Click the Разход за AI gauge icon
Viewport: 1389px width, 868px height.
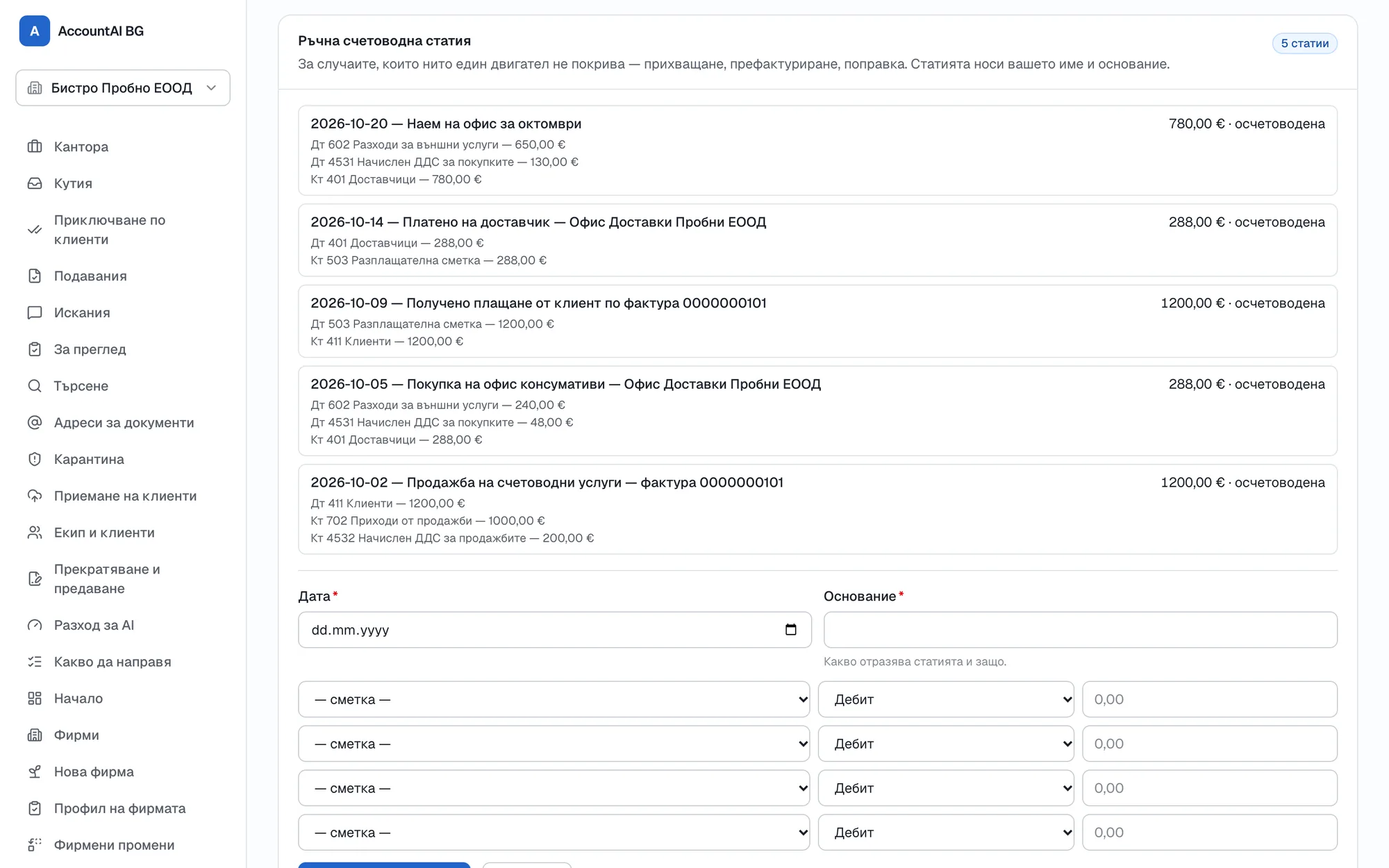click(x=35, y=625)
